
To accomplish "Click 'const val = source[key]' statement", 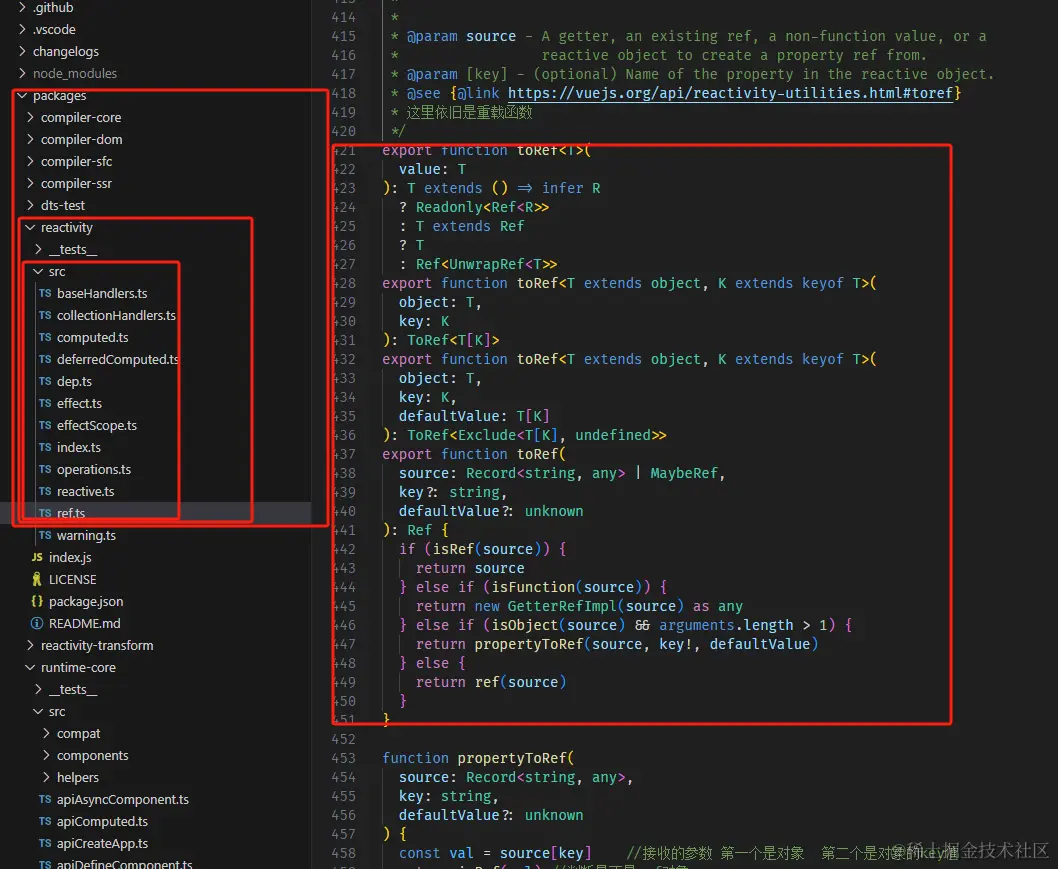I will 495,853.
